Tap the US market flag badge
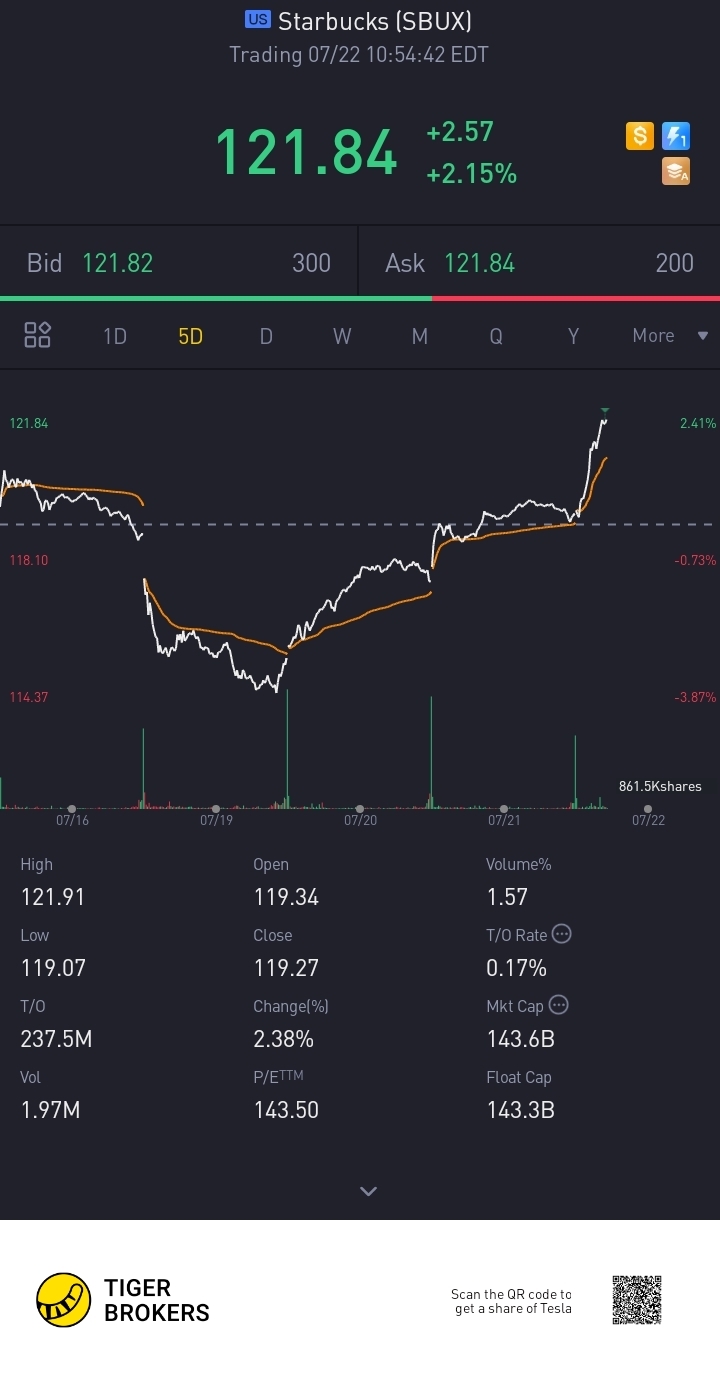 258,19
